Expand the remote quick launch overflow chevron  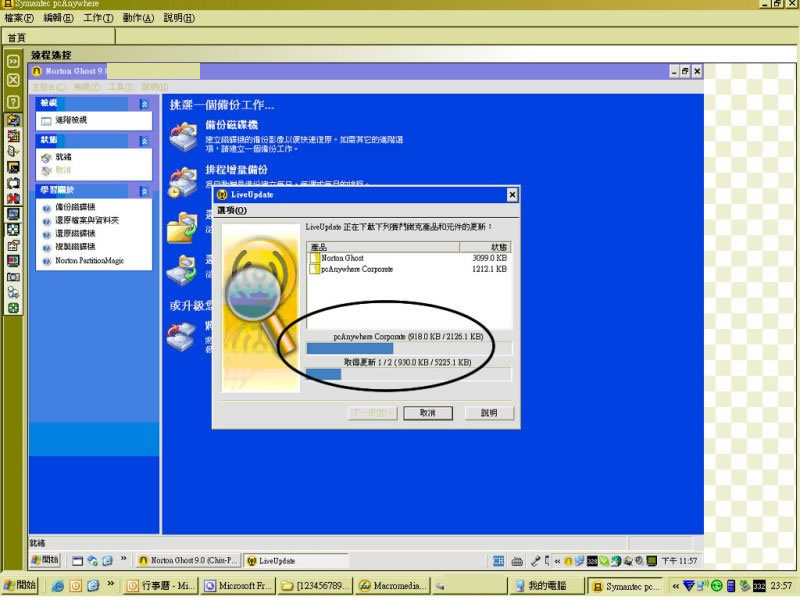coord(123,559)
